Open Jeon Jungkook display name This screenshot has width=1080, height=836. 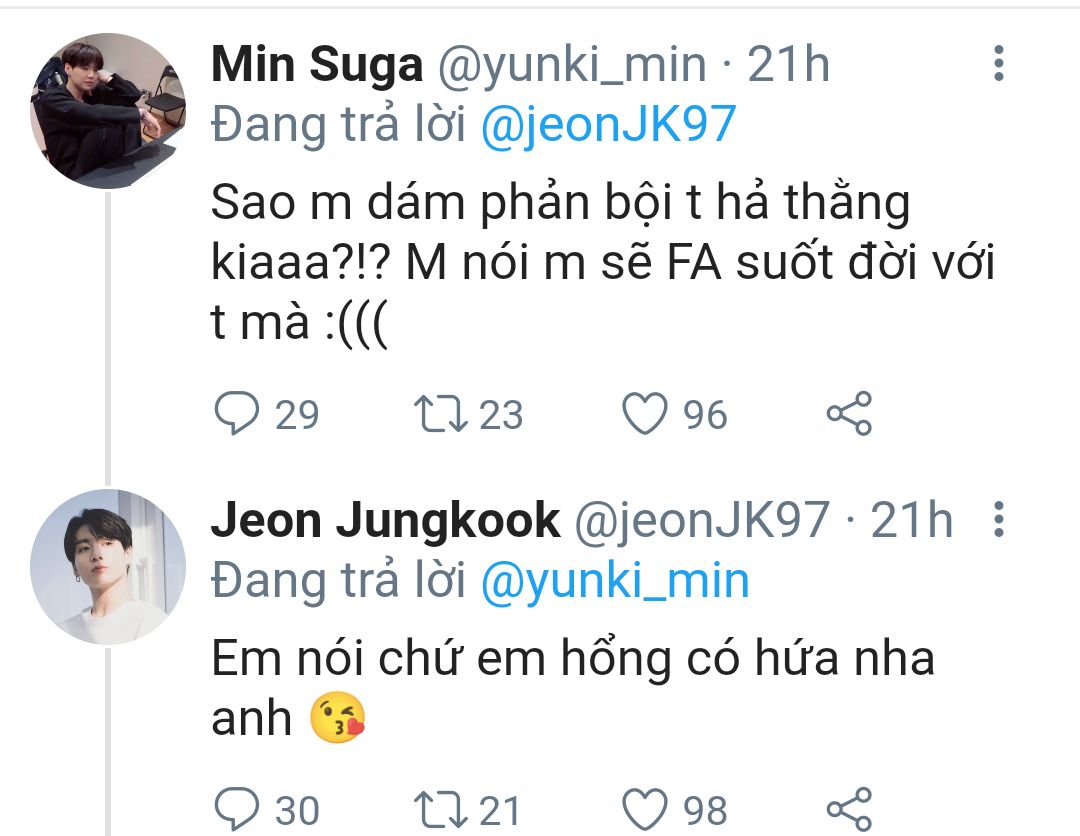pos(385,521)
